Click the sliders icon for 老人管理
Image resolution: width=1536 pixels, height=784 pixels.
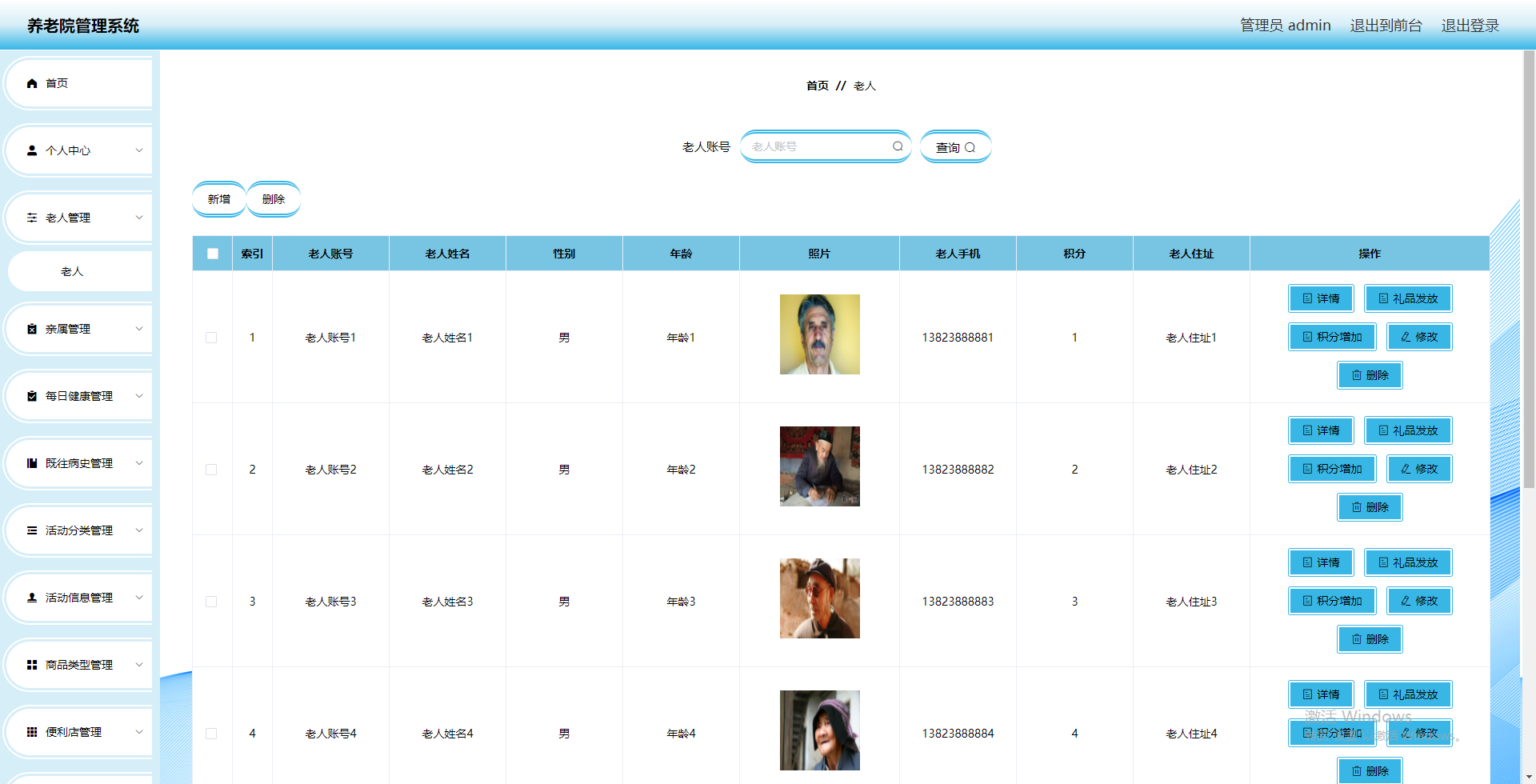(32, 218)
